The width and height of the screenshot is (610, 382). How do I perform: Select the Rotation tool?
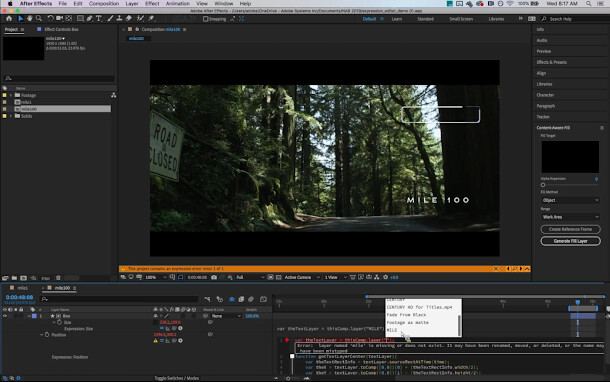(x=50, y=18)
